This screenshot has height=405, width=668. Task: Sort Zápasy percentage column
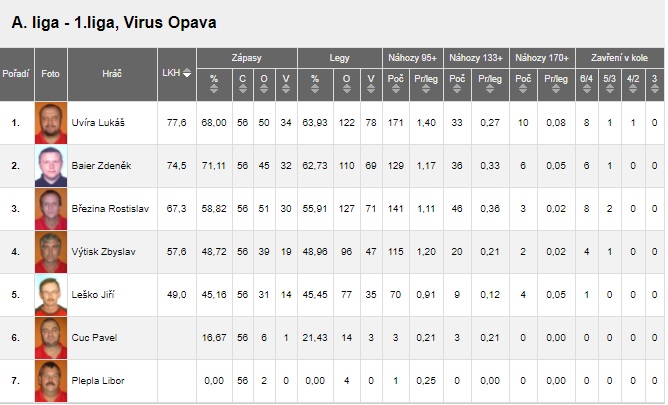[214, 89]
